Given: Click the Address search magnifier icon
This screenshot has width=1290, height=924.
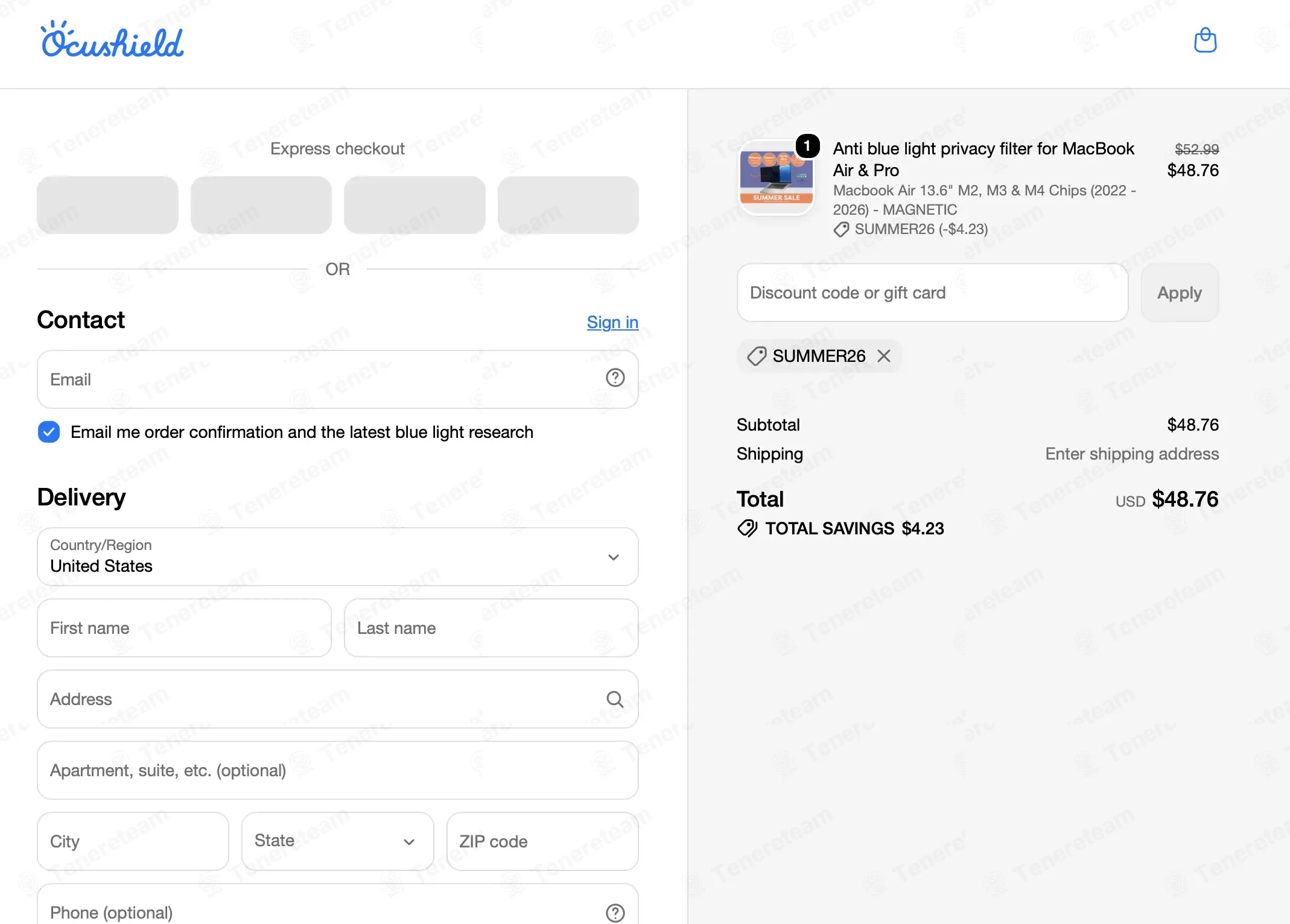Looking at the screenshot, I should tap(615, 699).
